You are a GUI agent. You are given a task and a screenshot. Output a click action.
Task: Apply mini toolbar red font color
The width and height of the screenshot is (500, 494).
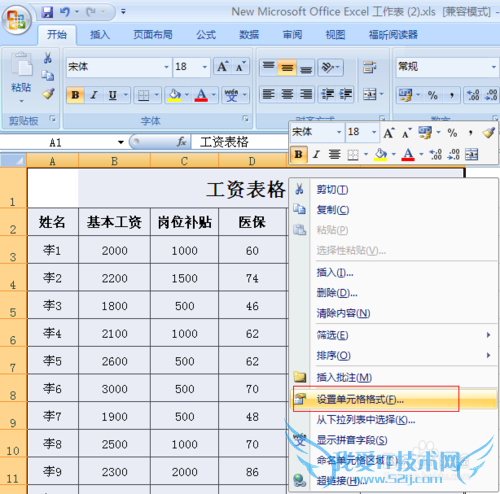pyautogui.click(x=408, y=154)
